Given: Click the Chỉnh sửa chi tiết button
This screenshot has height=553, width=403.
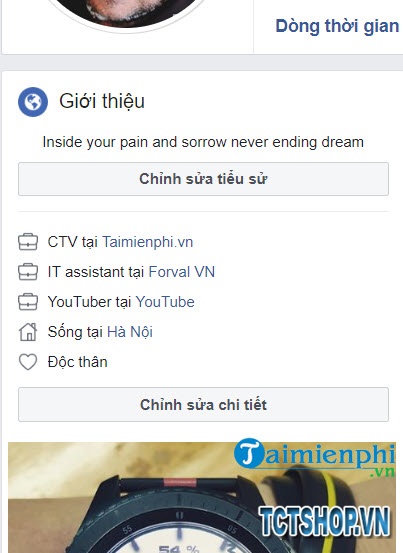Looking at the screenshot, I should (203, 405).
